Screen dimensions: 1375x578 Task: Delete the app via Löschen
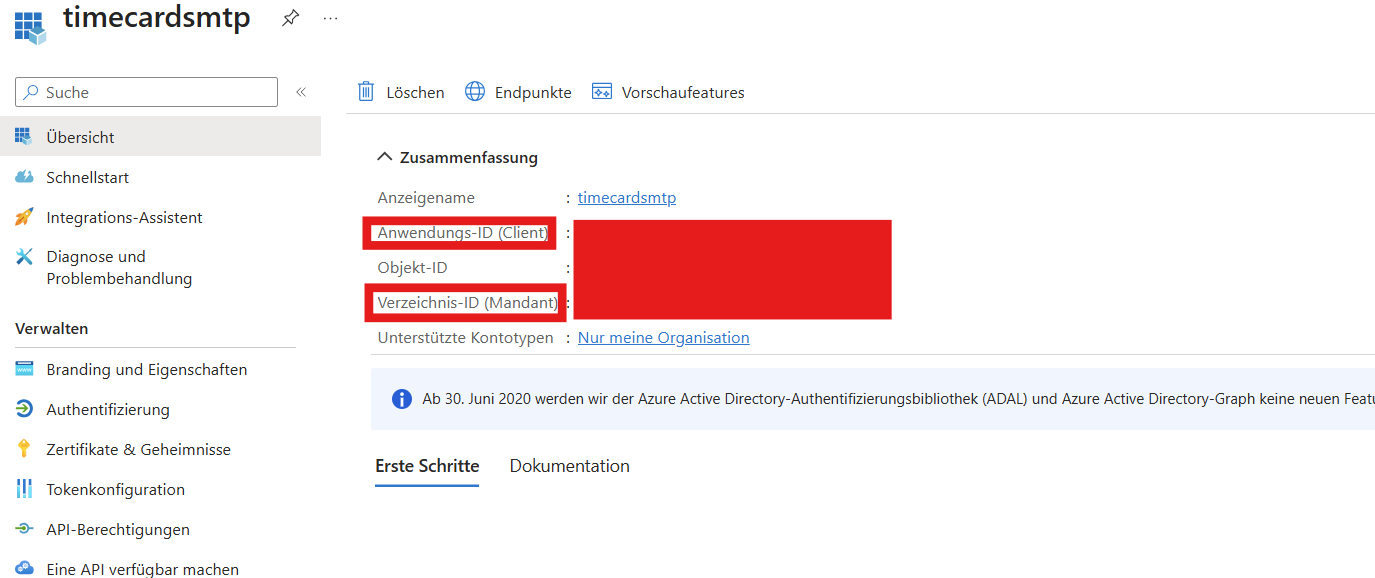point(401,92)
